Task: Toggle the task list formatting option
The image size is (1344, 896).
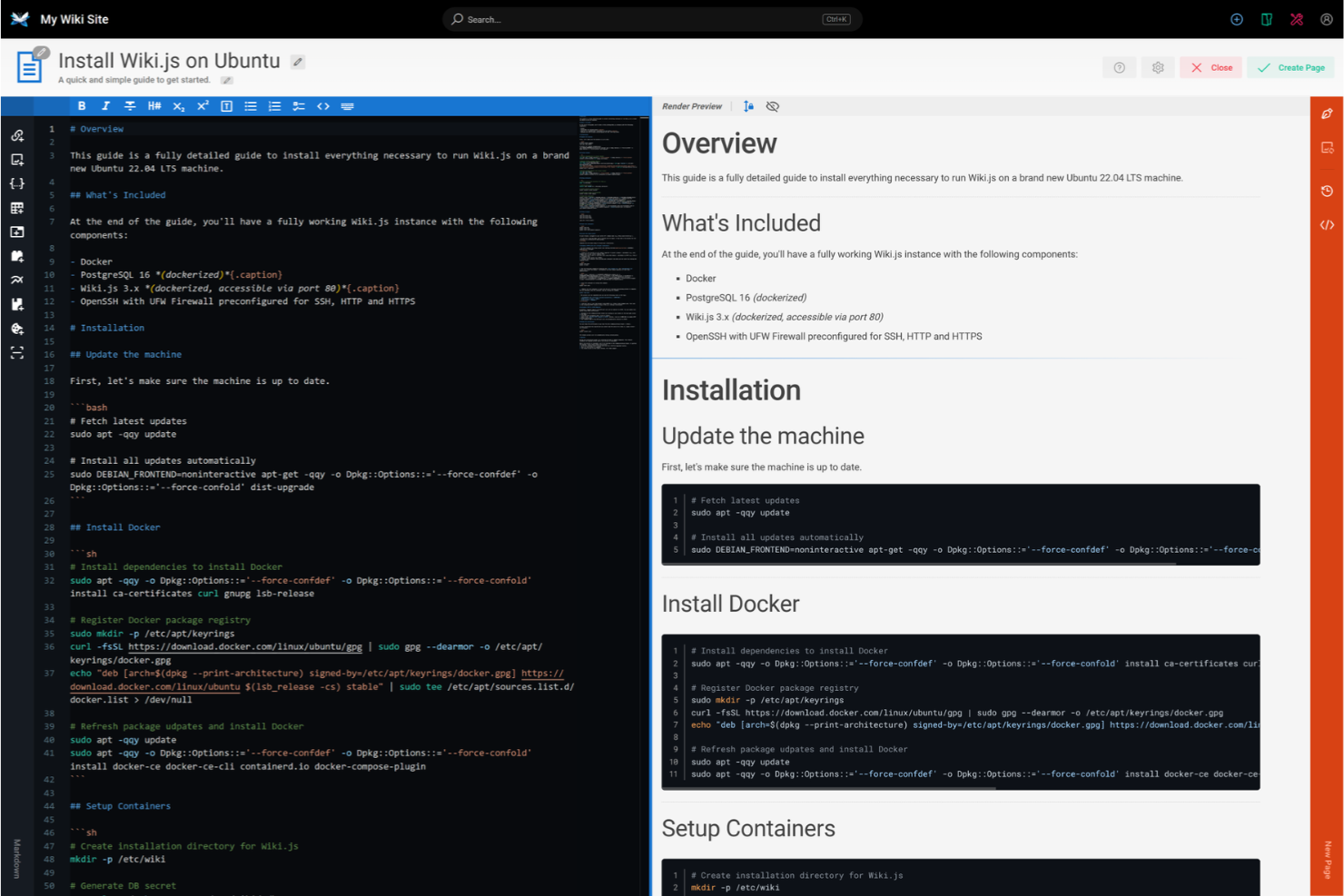Action: coord(299,105)
